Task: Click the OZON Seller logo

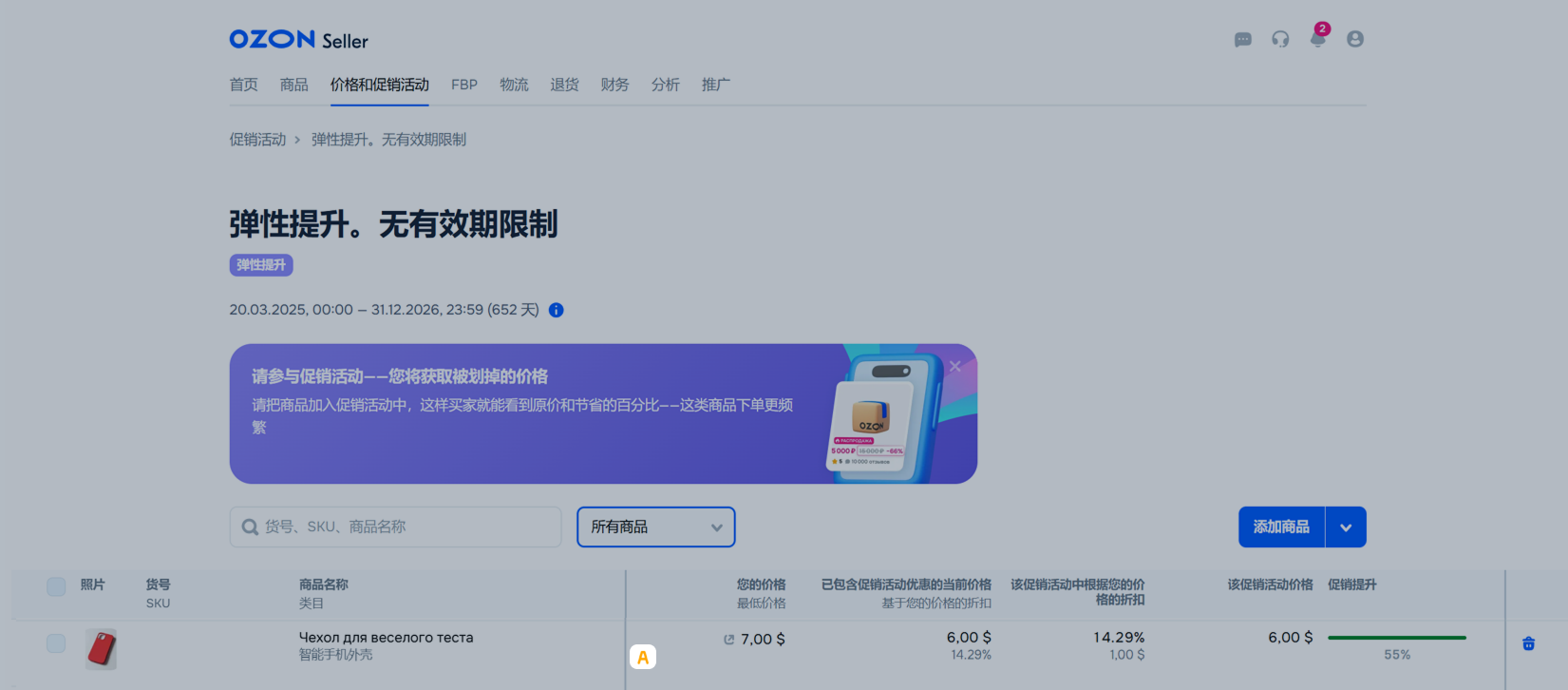Action: click(298, 40)
